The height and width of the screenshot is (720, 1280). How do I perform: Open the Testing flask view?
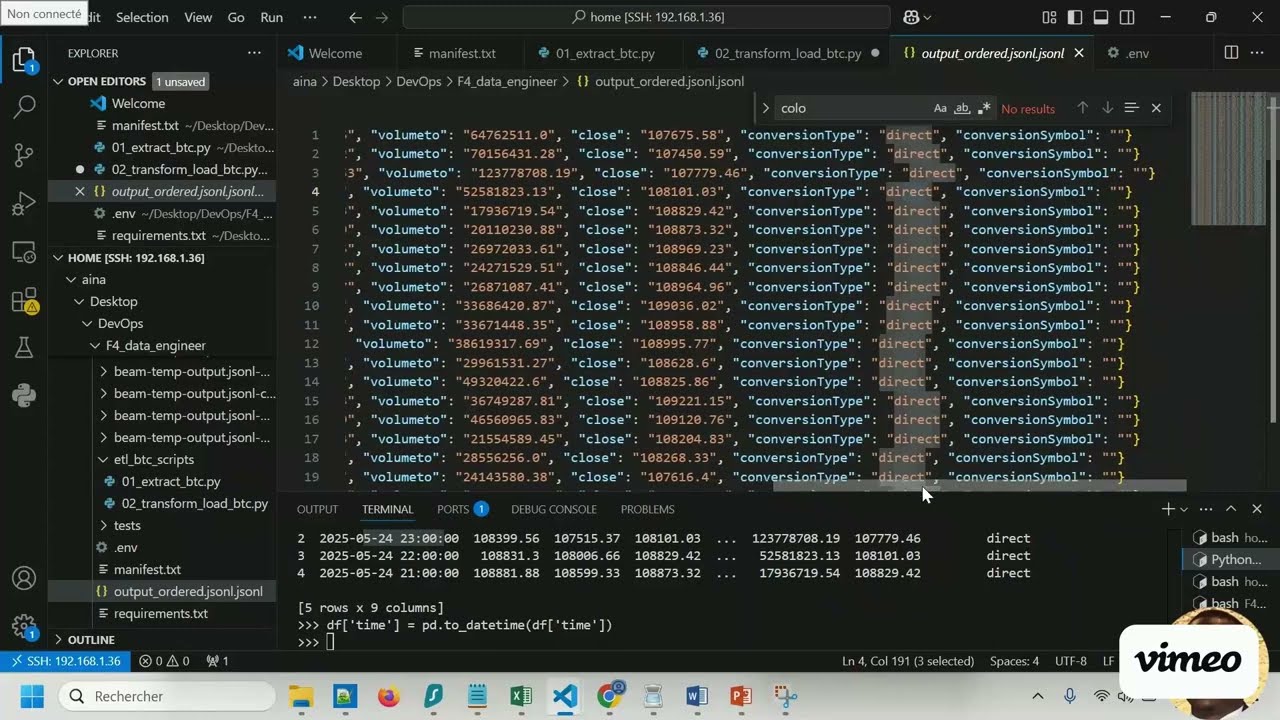(24, 347)
